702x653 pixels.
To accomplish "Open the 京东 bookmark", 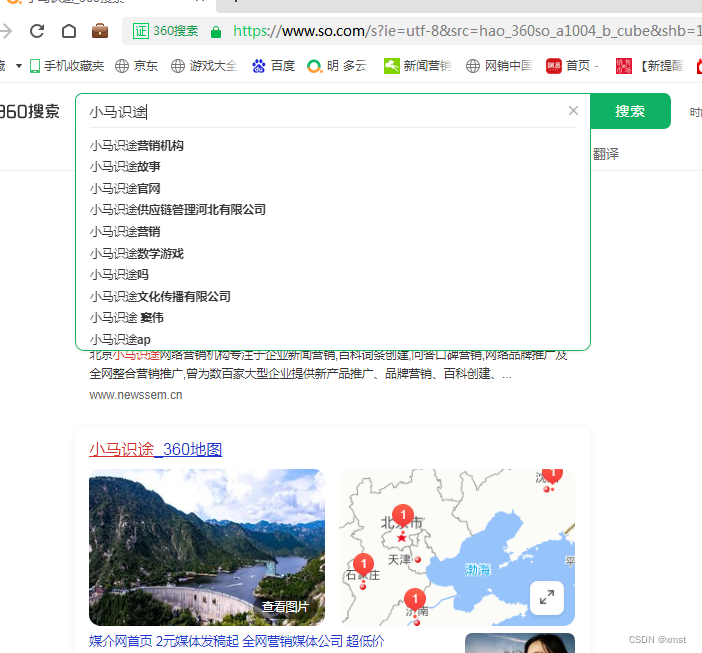I will [137, 66].
